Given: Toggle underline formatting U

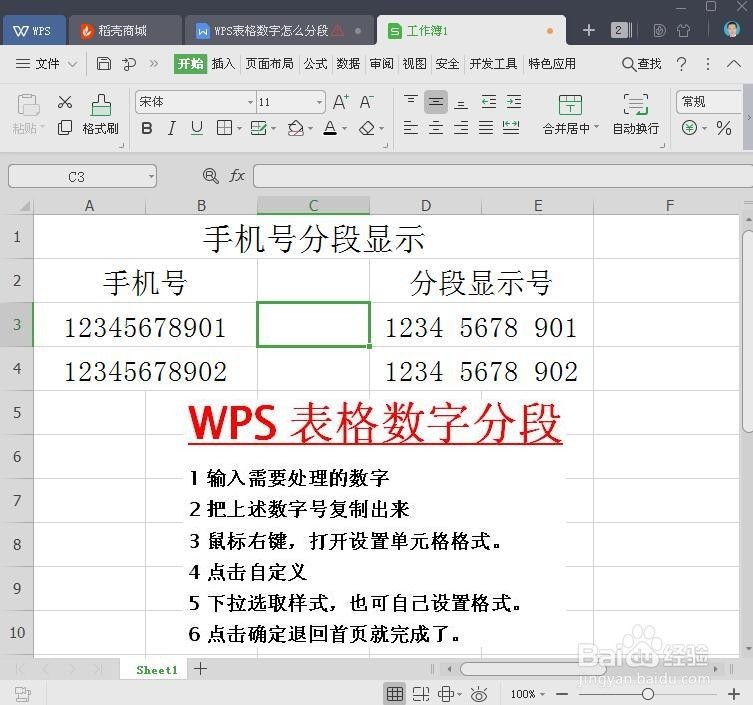Looking at the screenshot, I should click(196, 128).
